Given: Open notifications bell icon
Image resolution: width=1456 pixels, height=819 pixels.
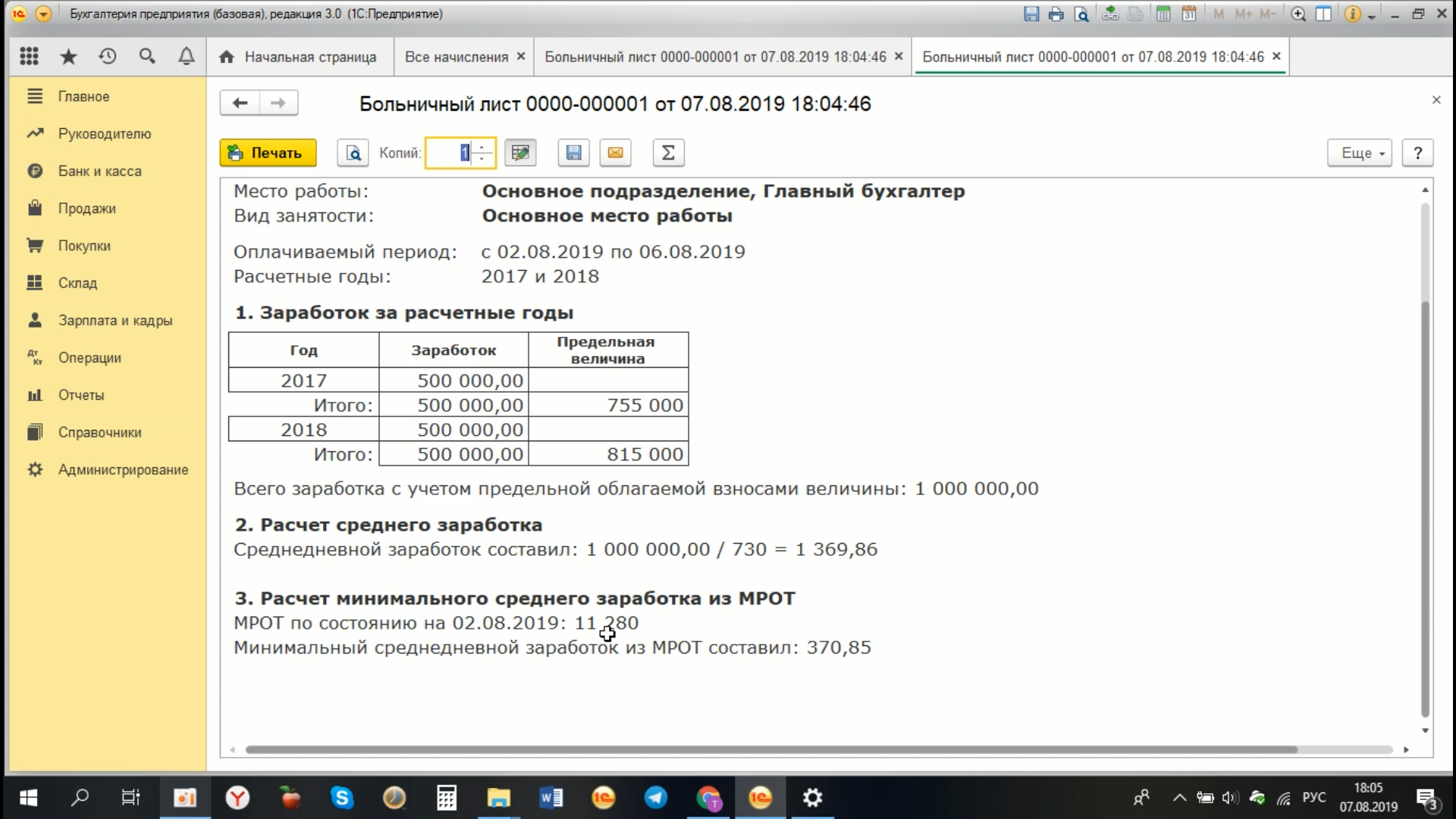Looking at the screenshot, I should click(x=186, y=56).
